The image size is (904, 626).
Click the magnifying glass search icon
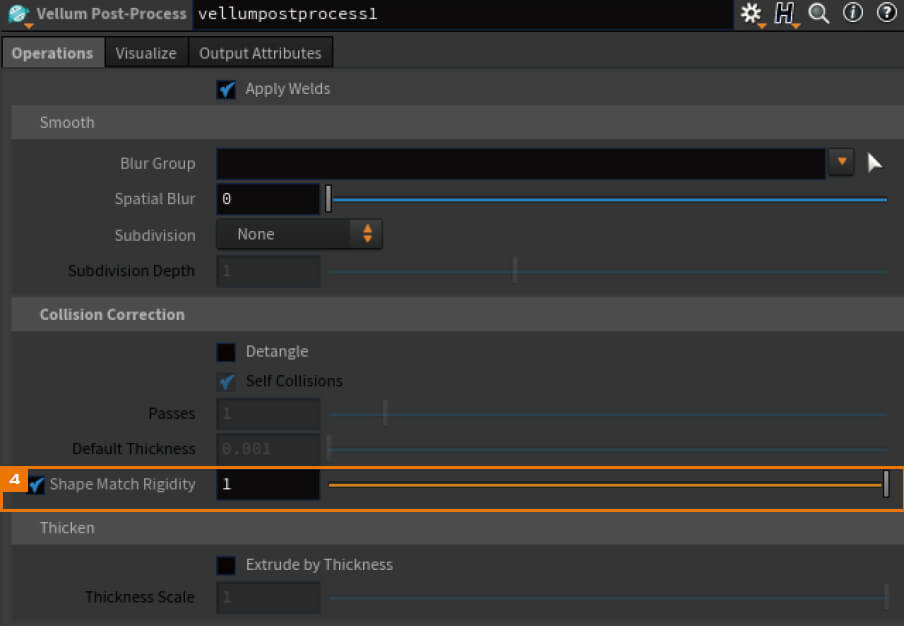click(x=819, y=13)
